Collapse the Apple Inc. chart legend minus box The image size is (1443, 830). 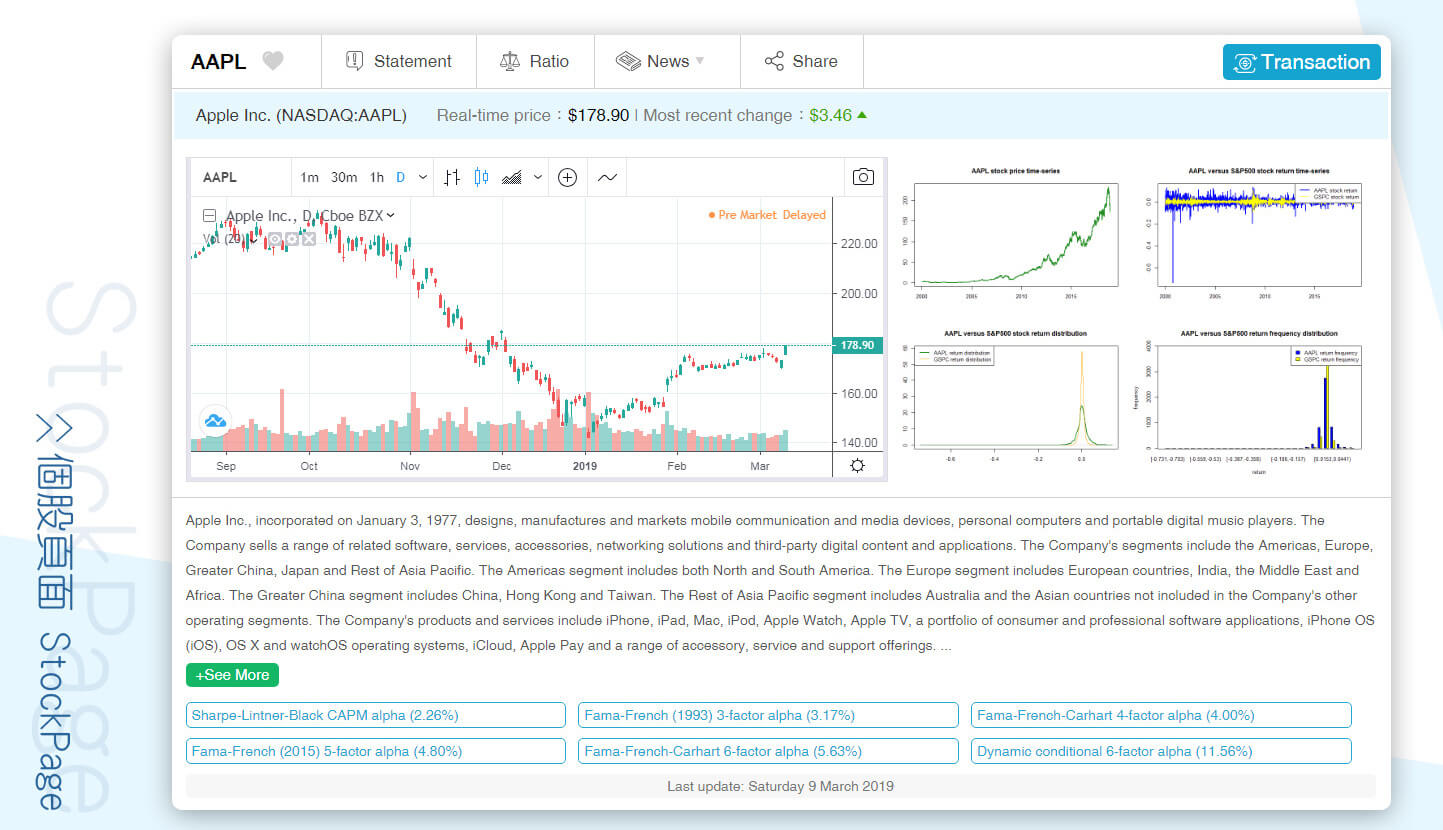coord(209,215)
